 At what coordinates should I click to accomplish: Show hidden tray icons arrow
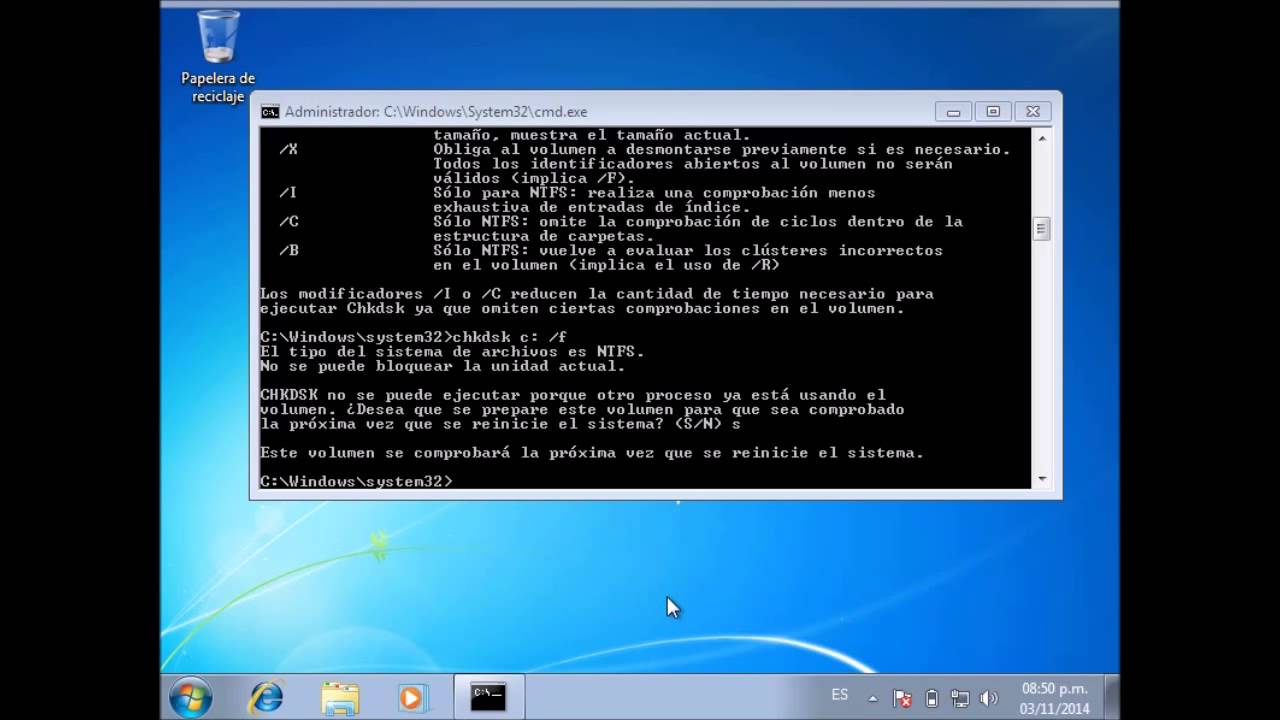(x=873, y=699)
